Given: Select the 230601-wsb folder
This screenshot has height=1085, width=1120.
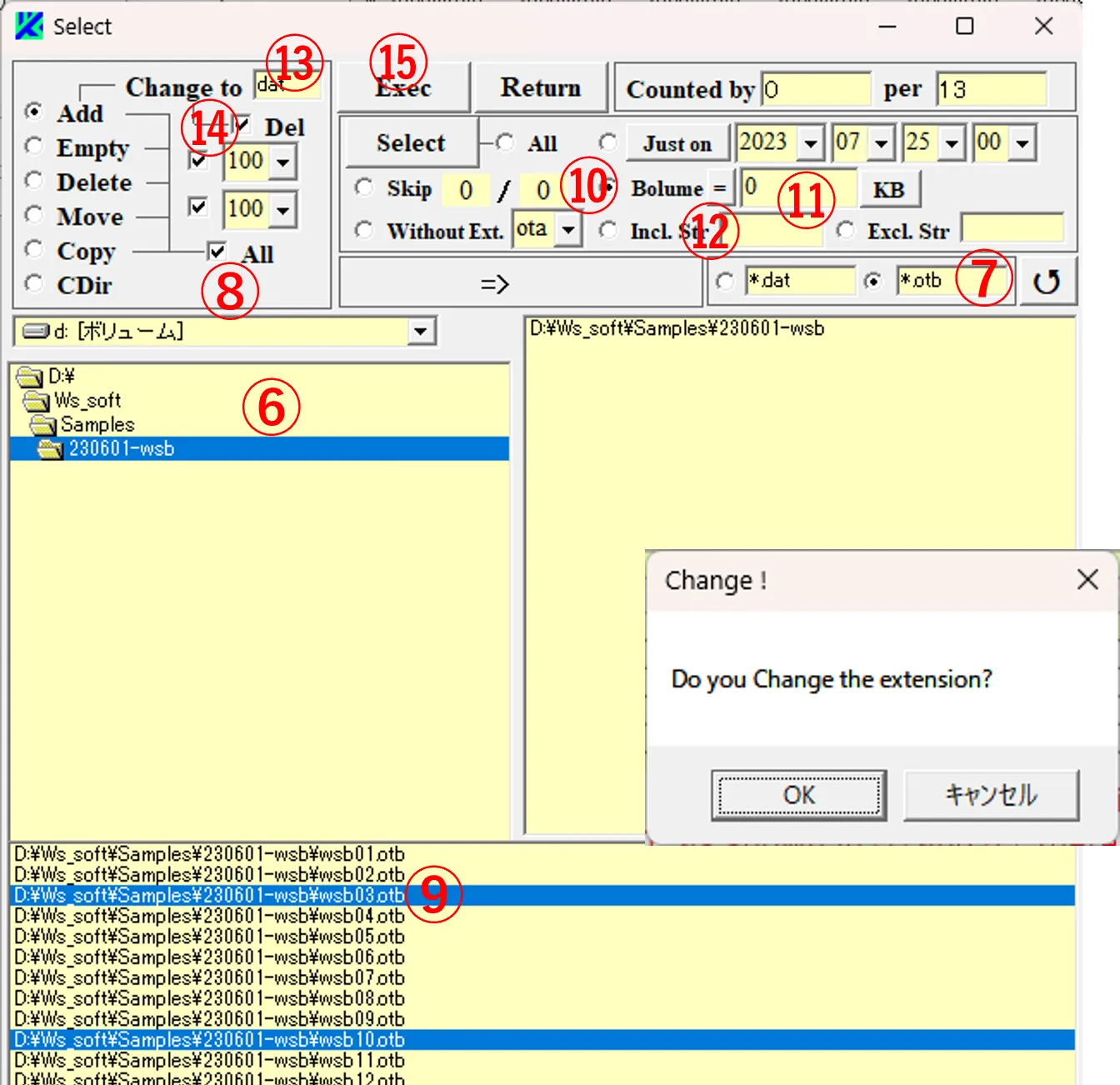Looking at the screenshot, I should click(259, 449).
